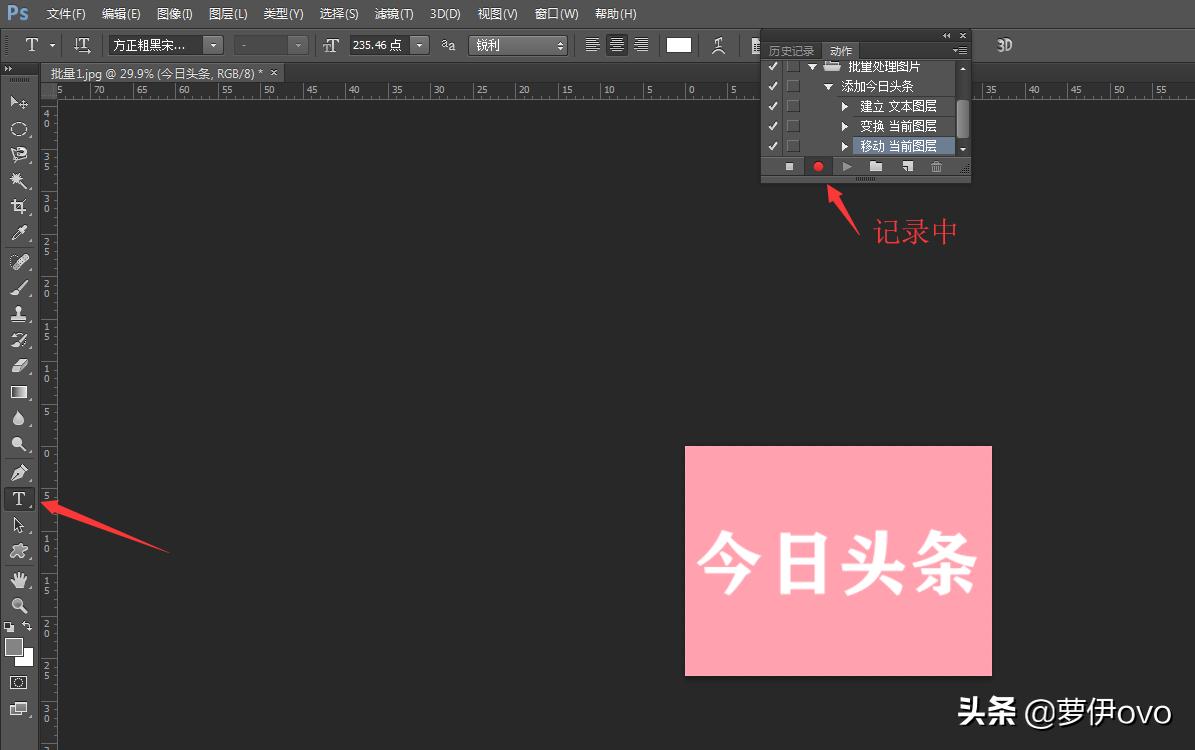This screenshot has height=750, width=1195.
Task: Select the Clone Stamp tool
Action: click(x=18, y=314)
